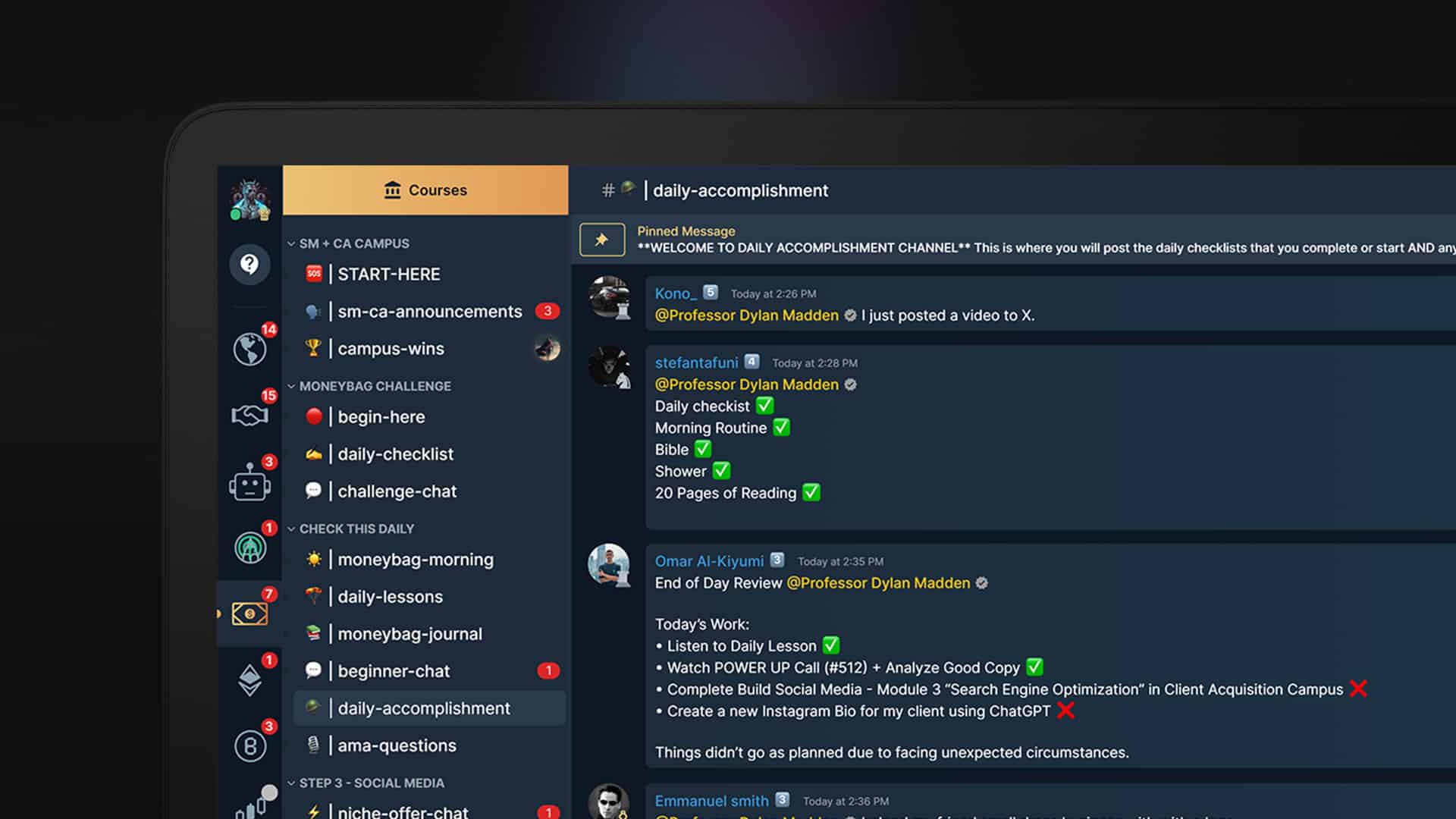This screenshot has height=819, width=1456.
Task: Click the pinned message star icon
Action: (x=601, y=239)
